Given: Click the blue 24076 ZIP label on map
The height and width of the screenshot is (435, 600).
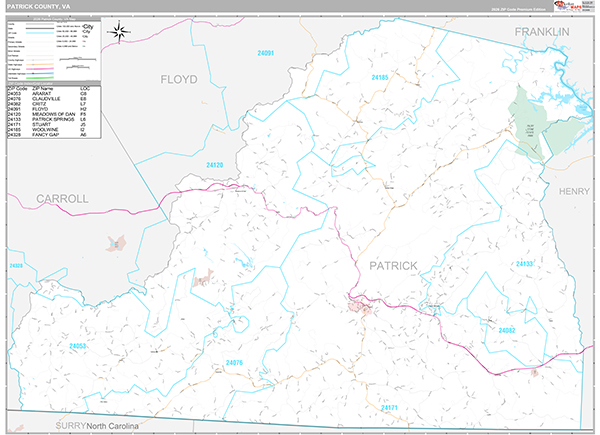Looking at the screenshot, I should coord(234,362).
